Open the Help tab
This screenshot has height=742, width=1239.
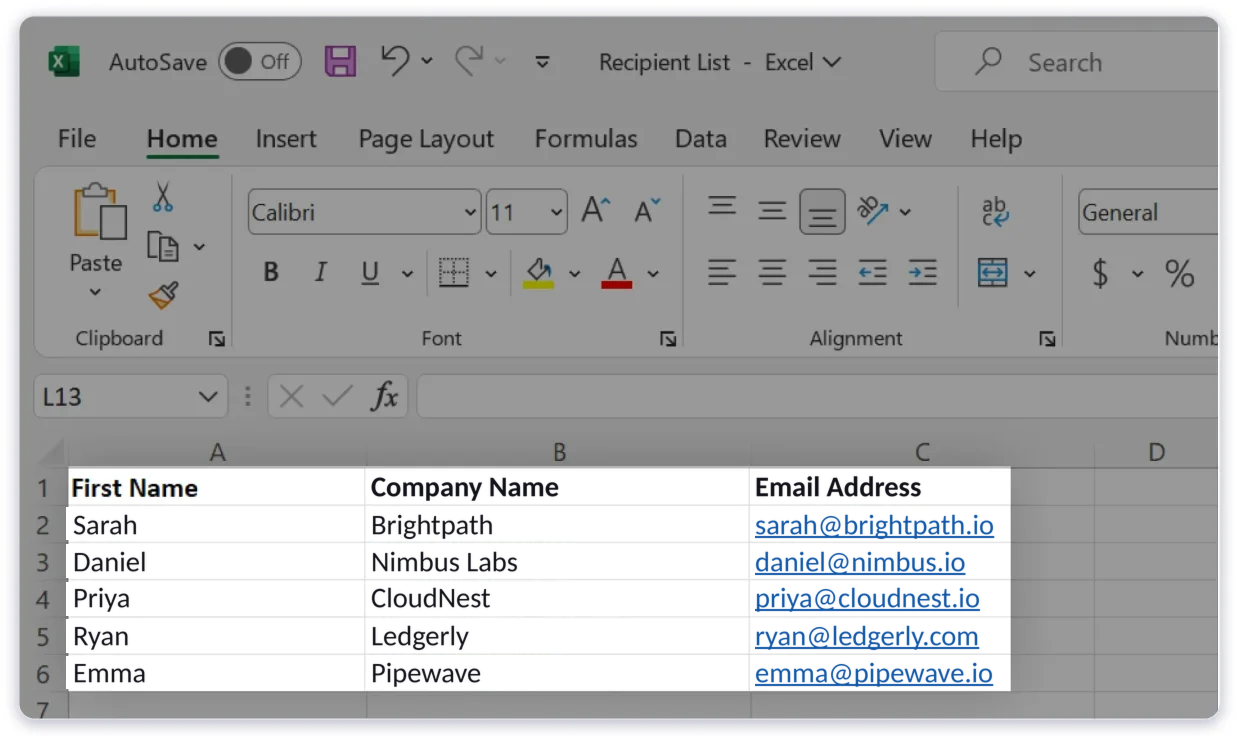[996, 139]
